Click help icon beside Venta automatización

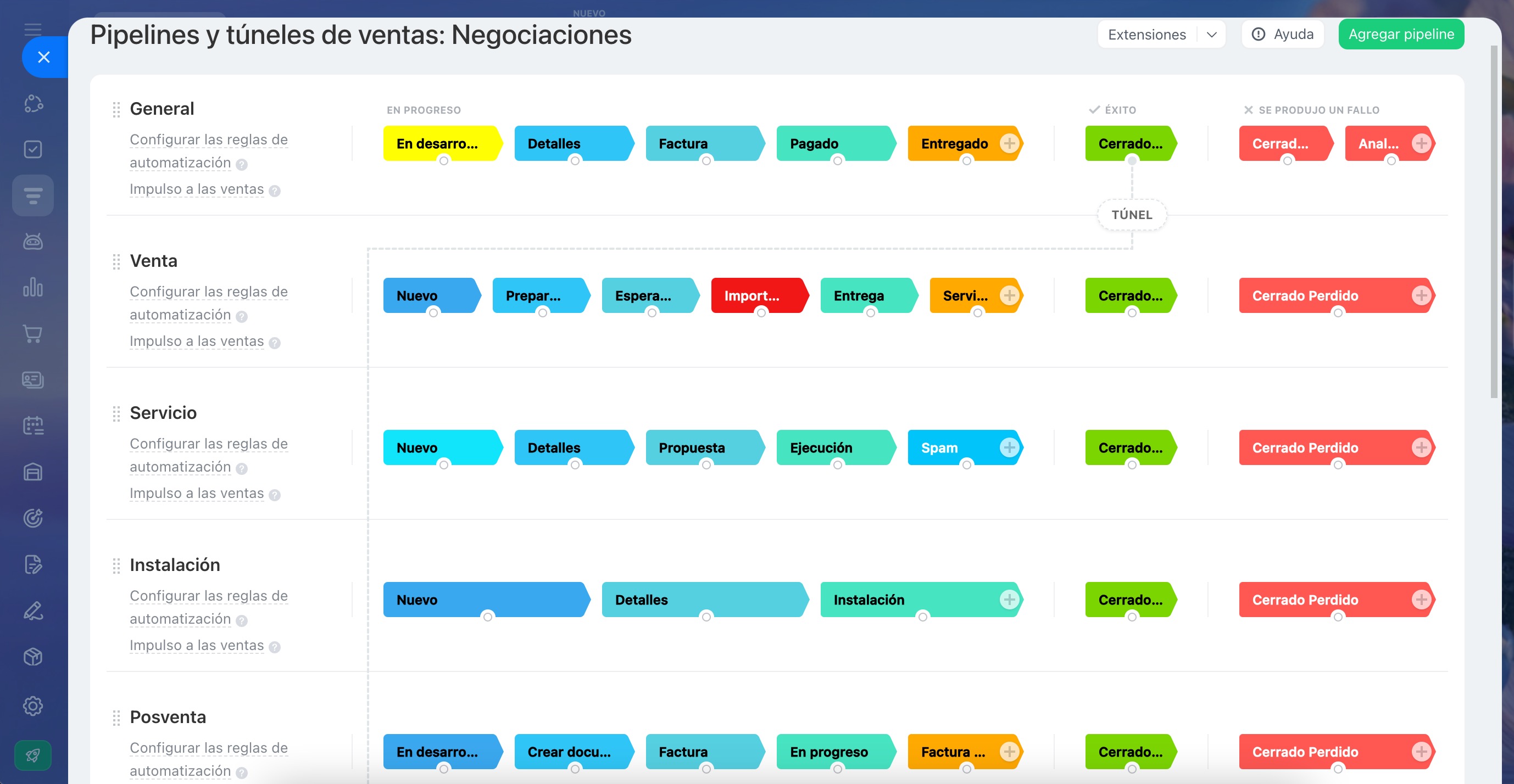point(242,317)
